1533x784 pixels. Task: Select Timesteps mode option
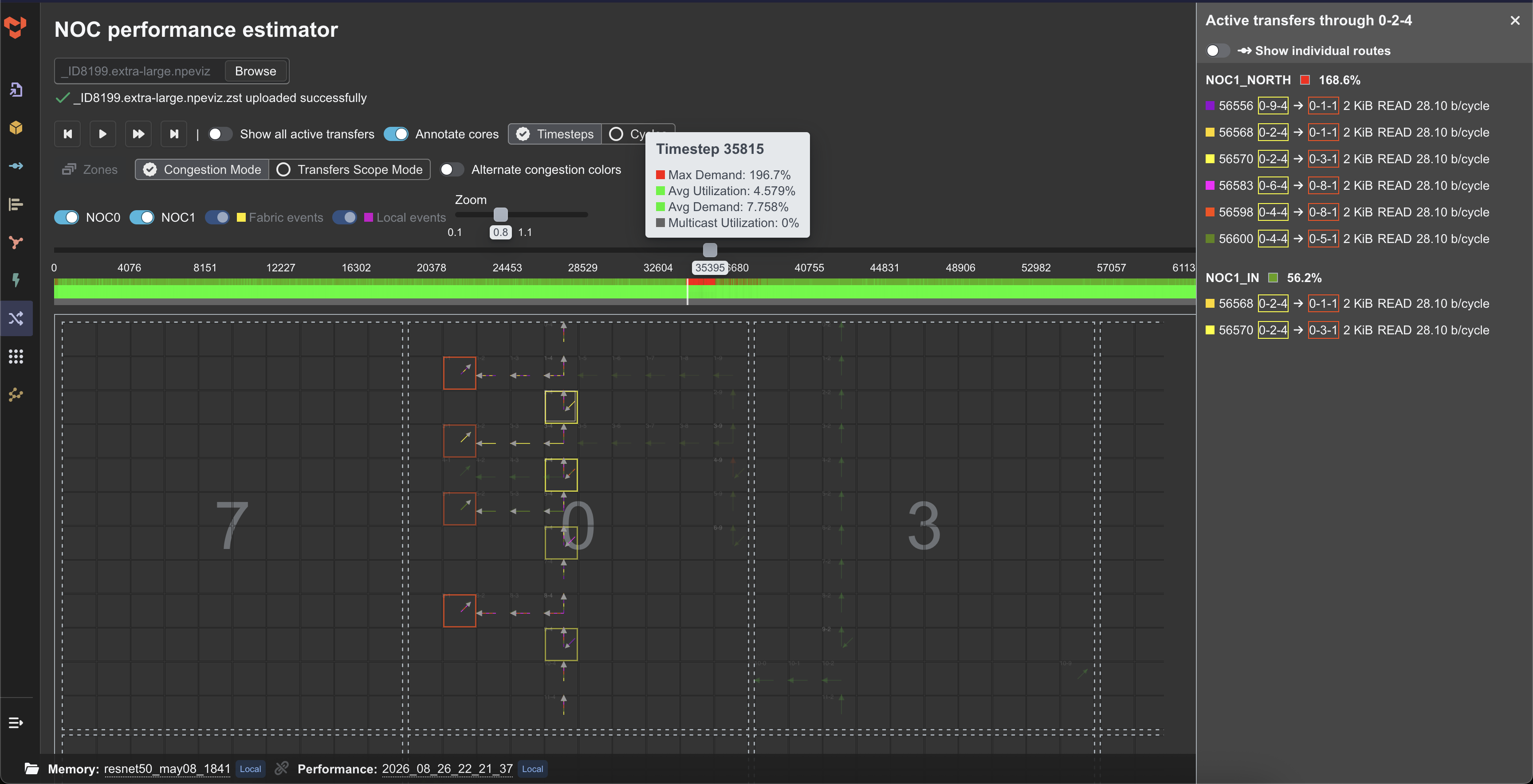point(555,134)
